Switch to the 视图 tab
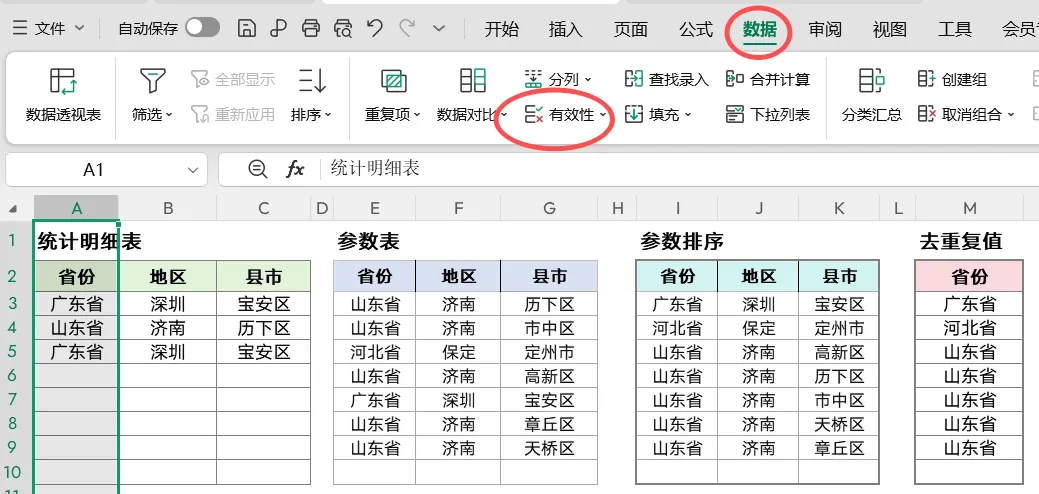Image resolution: width=1039 pixels, height=494 pixels. [x=889, y=29]
